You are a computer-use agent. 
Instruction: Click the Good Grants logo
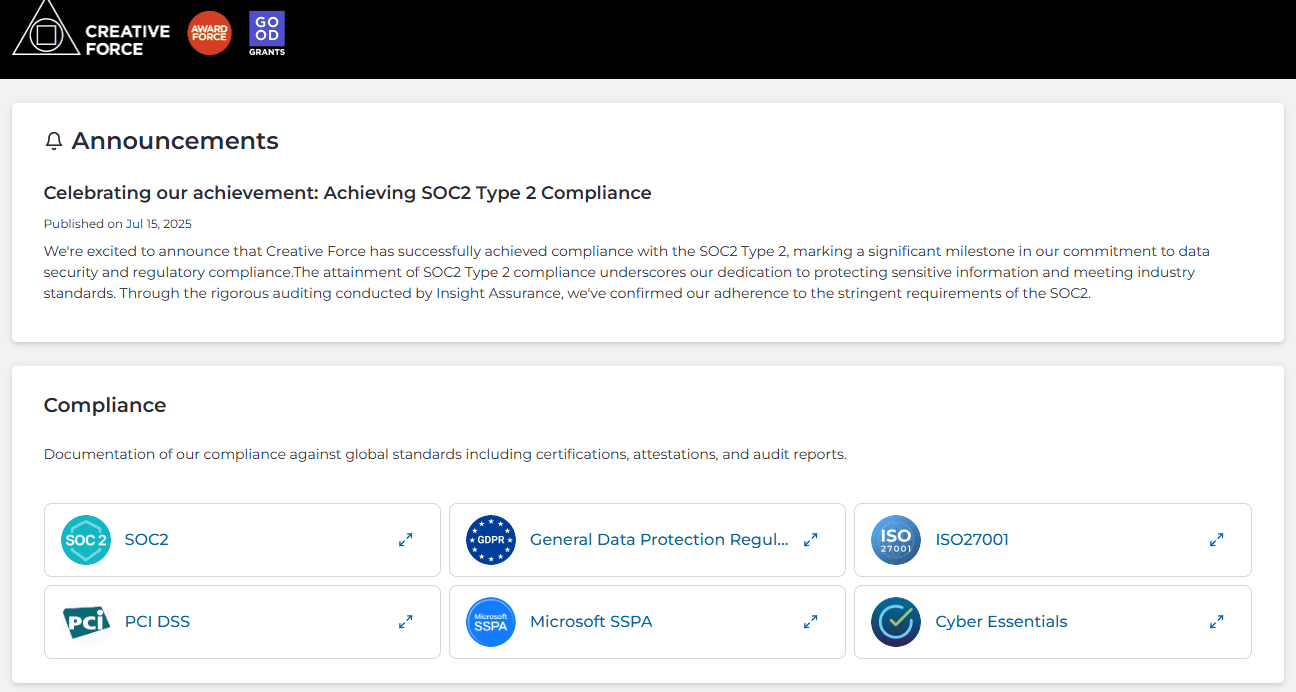[267, 34]
